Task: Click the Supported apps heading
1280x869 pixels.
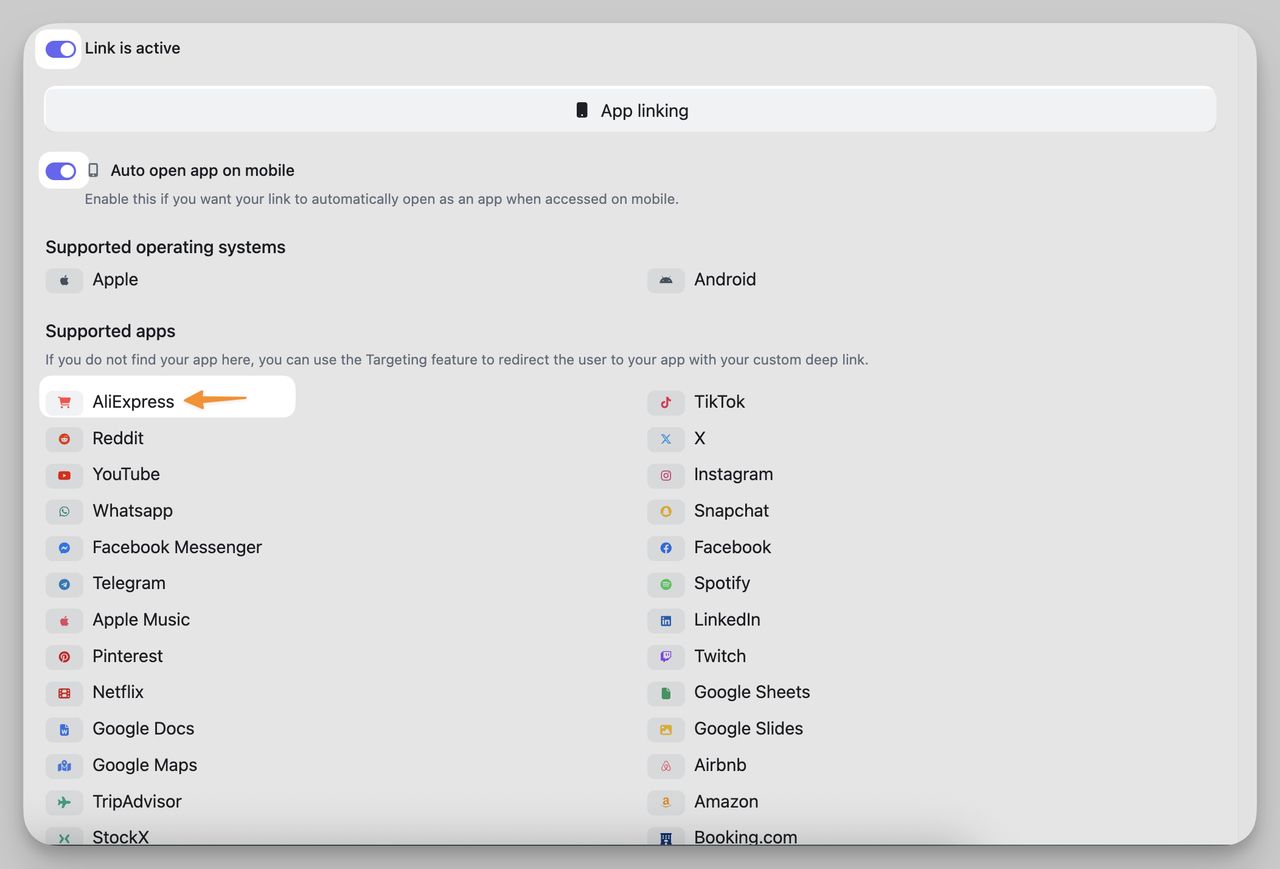Action: coord(110,331)
